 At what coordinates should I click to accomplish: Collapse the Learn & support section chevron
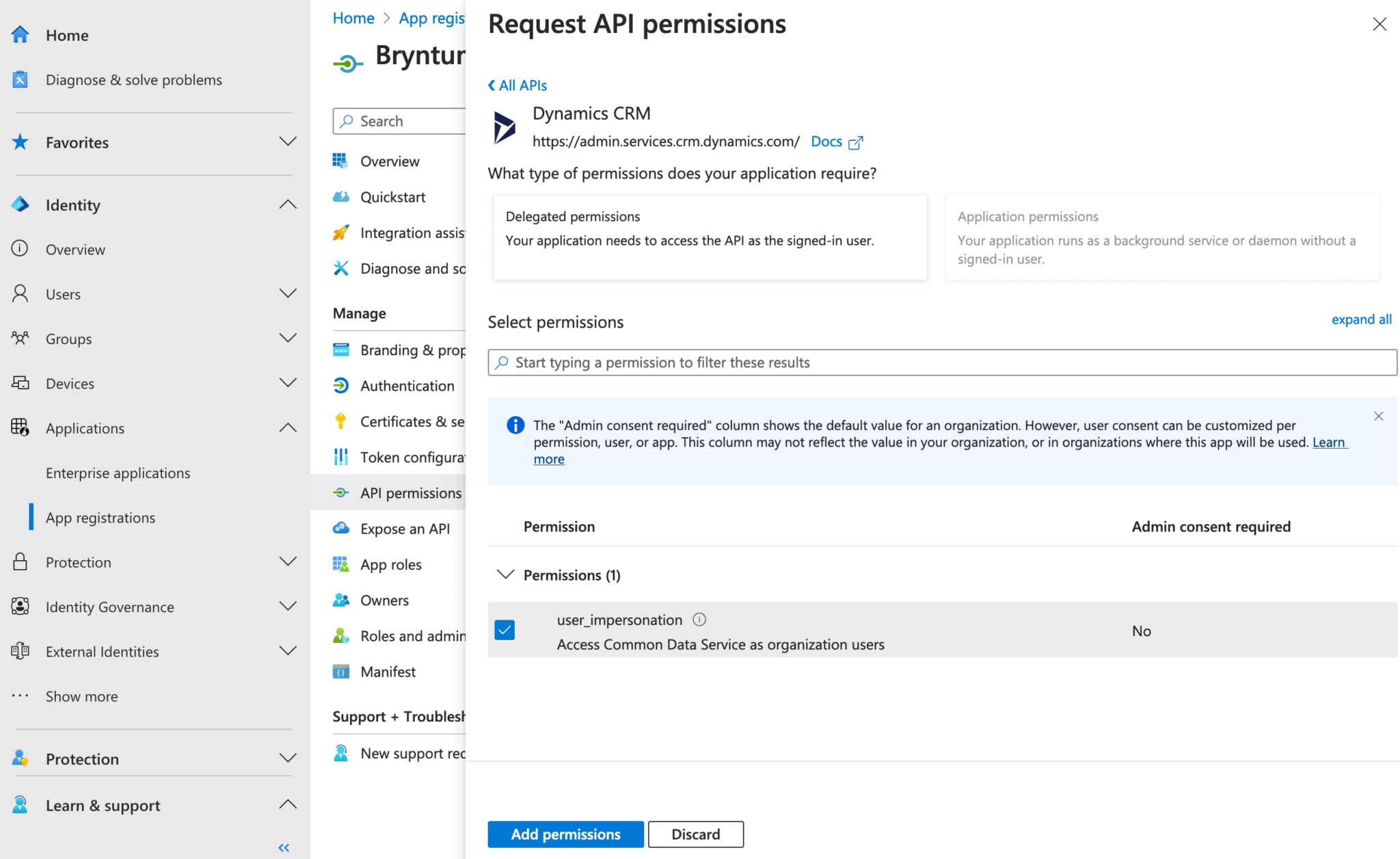click(288, 804)
